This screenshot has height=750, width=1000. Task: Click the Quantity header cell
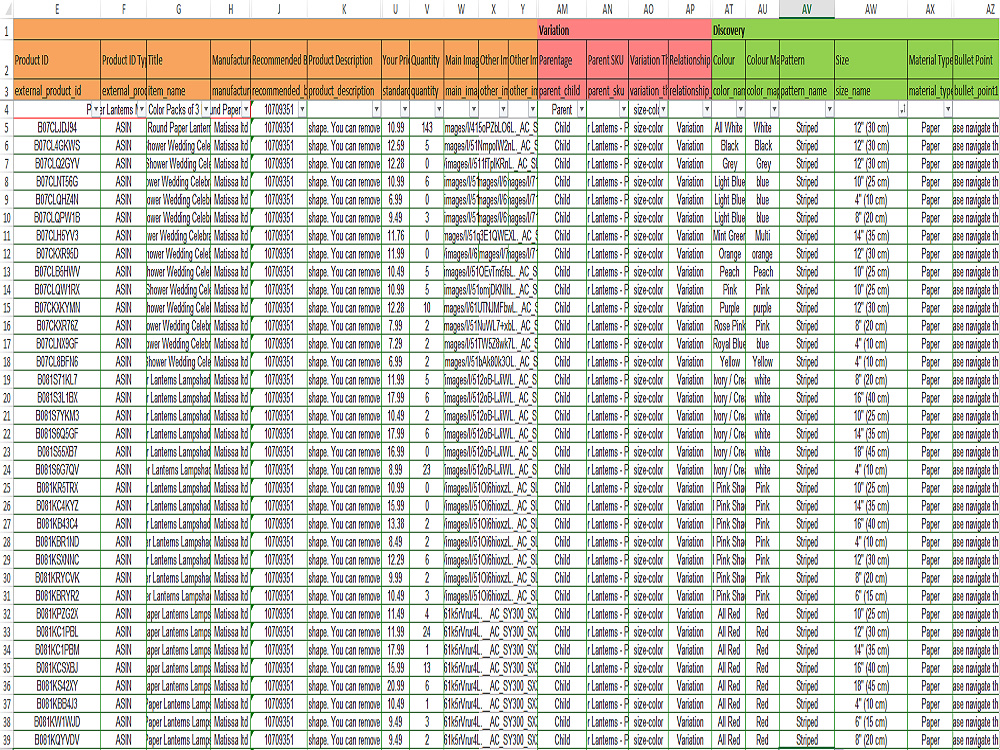[426, 61]
